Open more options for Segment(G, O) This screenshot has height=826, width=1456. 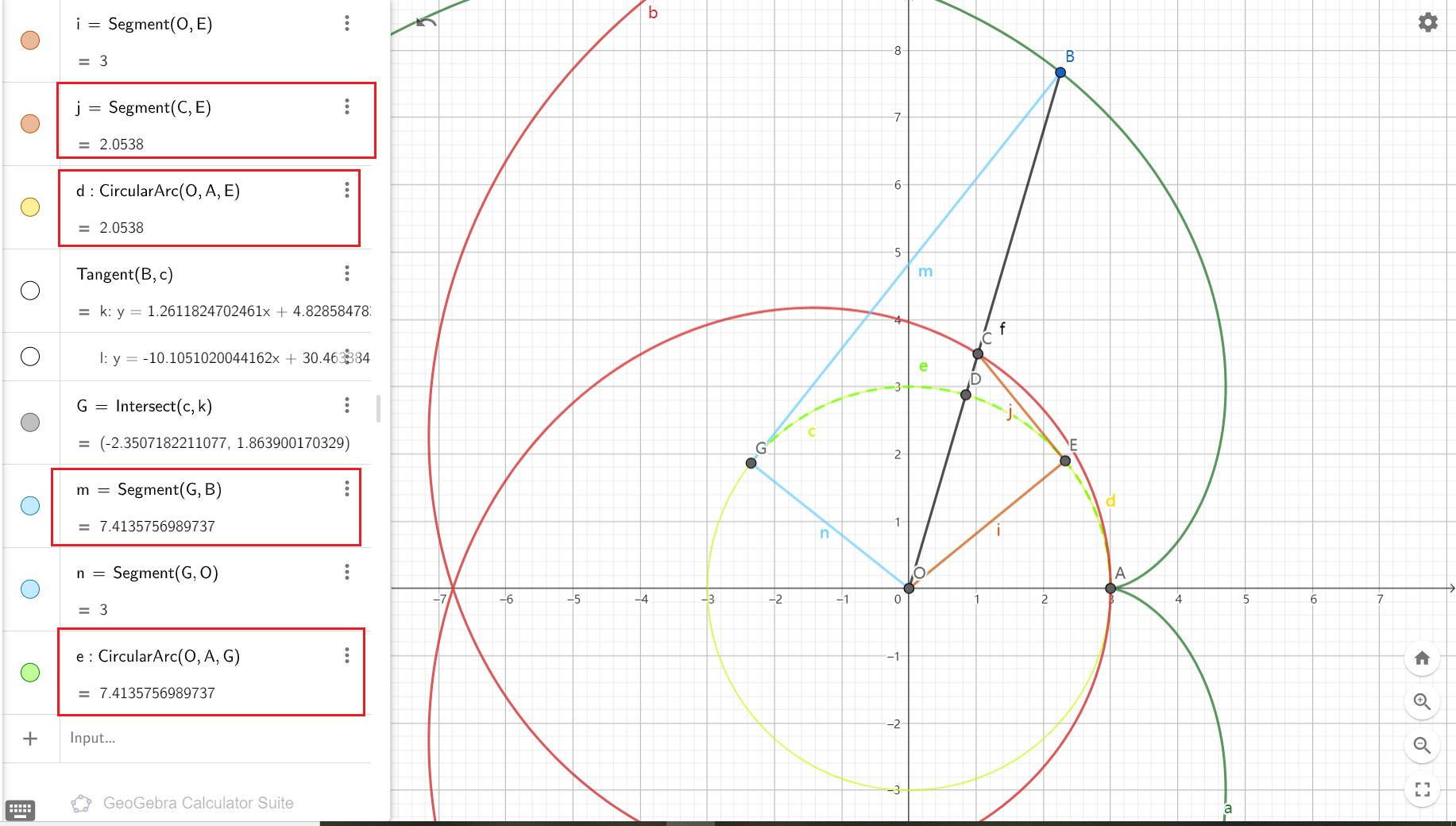pos(347,573)
